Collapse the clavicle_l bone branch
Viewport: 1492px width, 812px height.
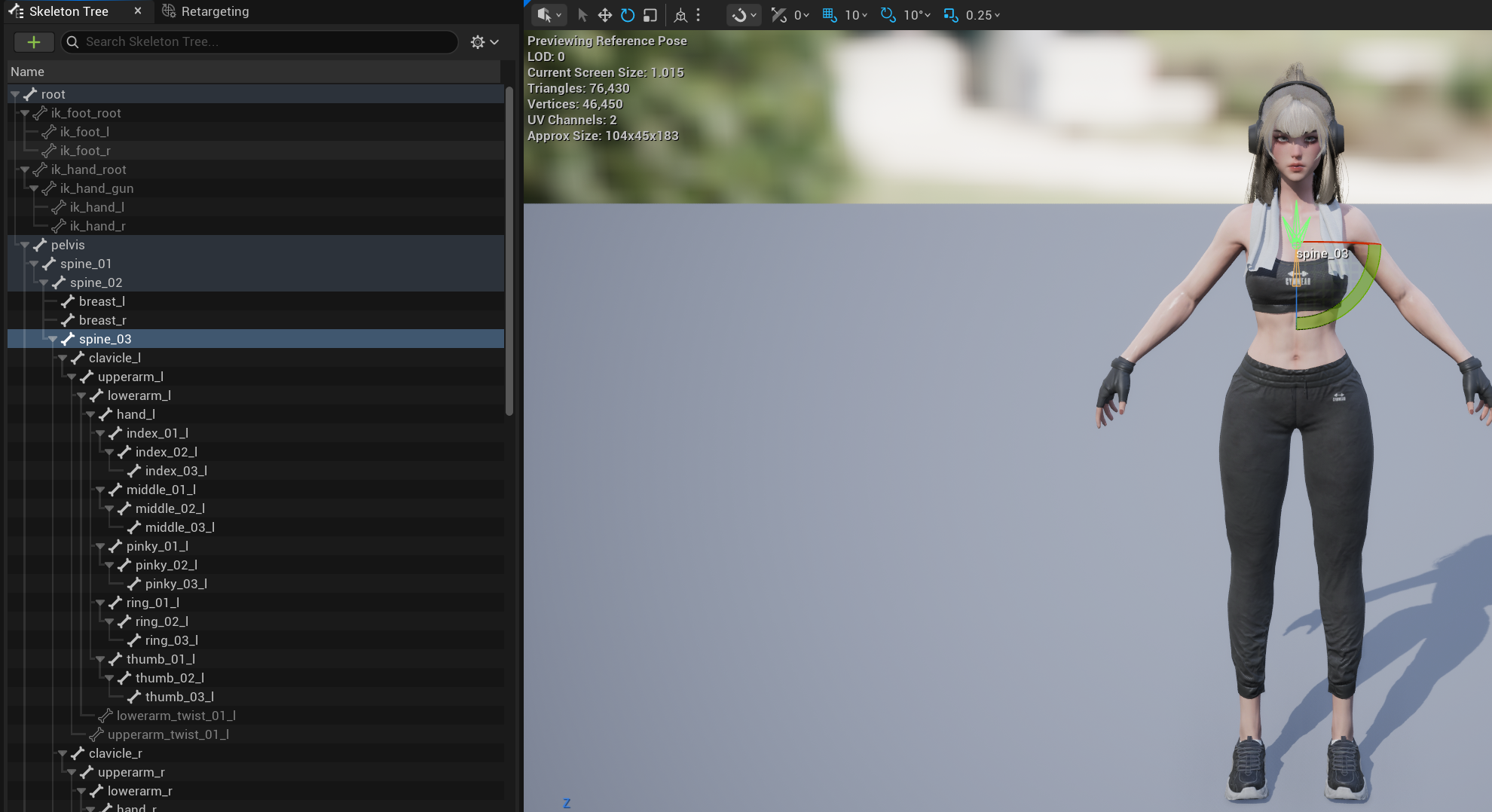click(x=63, y=358)
